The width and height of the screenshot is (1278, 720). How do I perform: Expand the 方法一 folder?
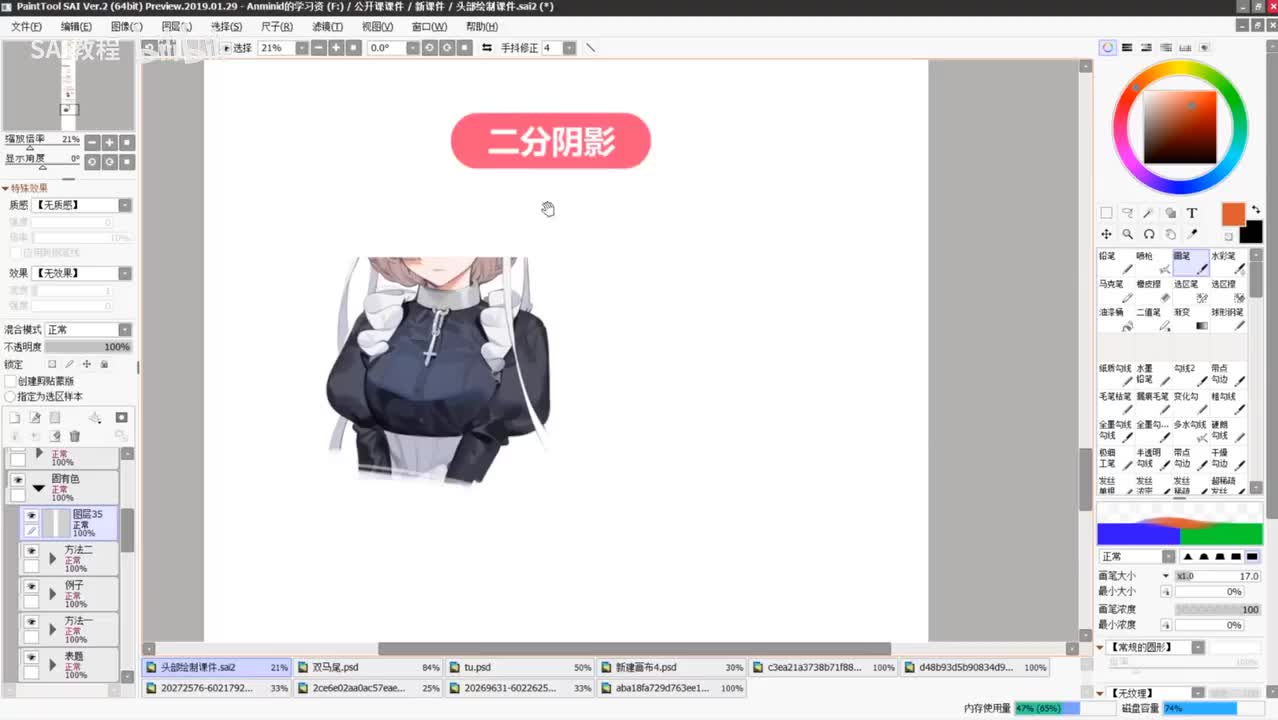click(53, 629)
